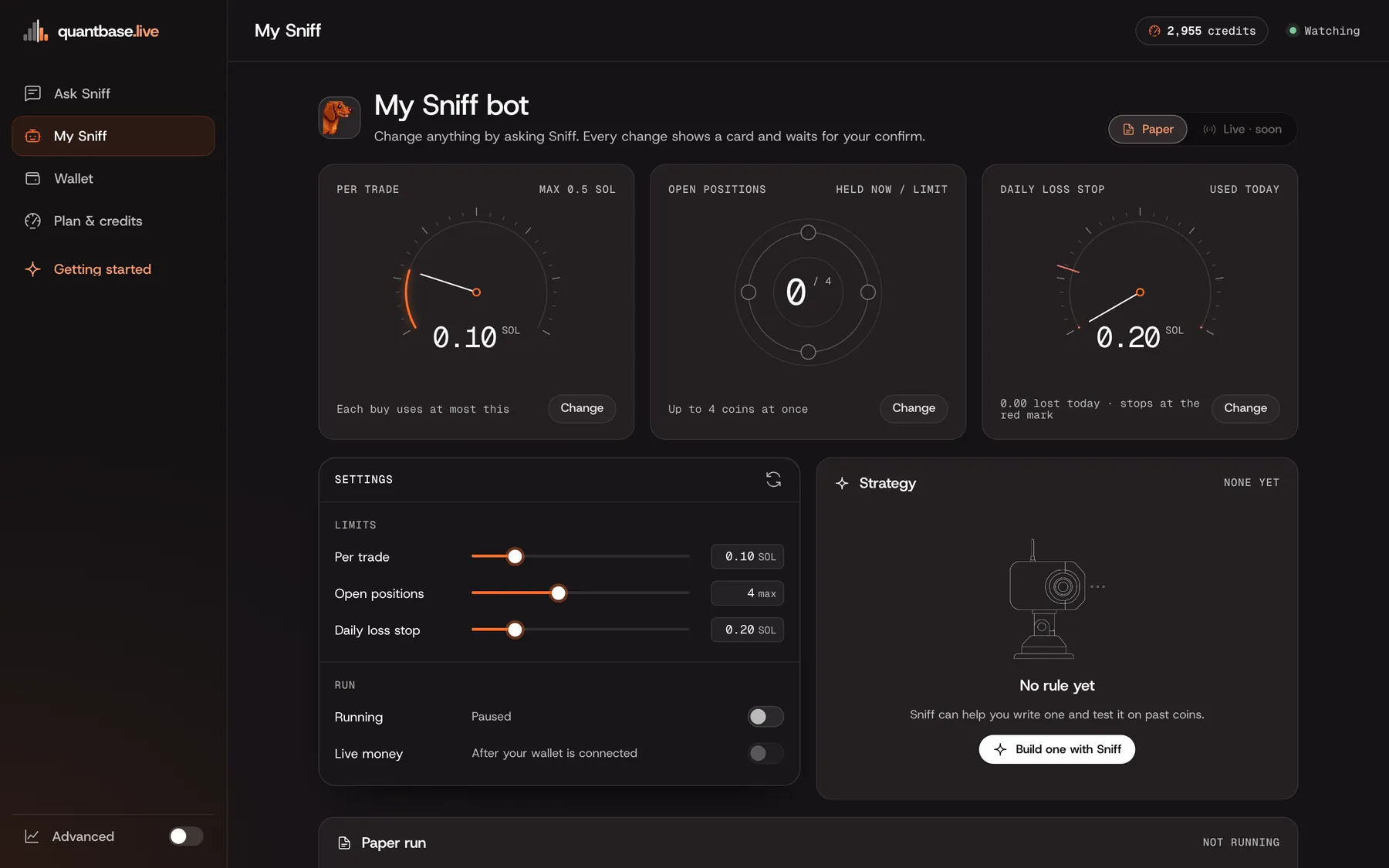Click the Daily loss stop slider handle
This screenshot has width=1389, height=868.
coord(515,630)
